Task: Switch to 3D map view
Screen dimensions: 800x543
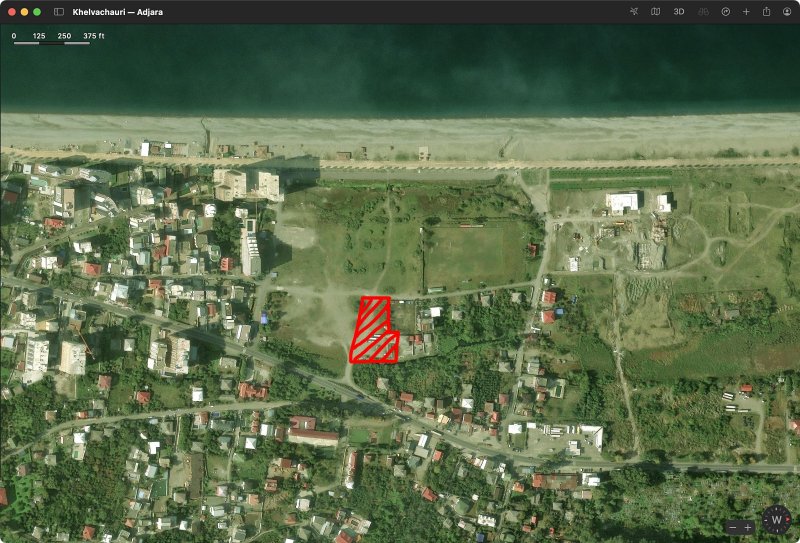Action: (679, 12)
